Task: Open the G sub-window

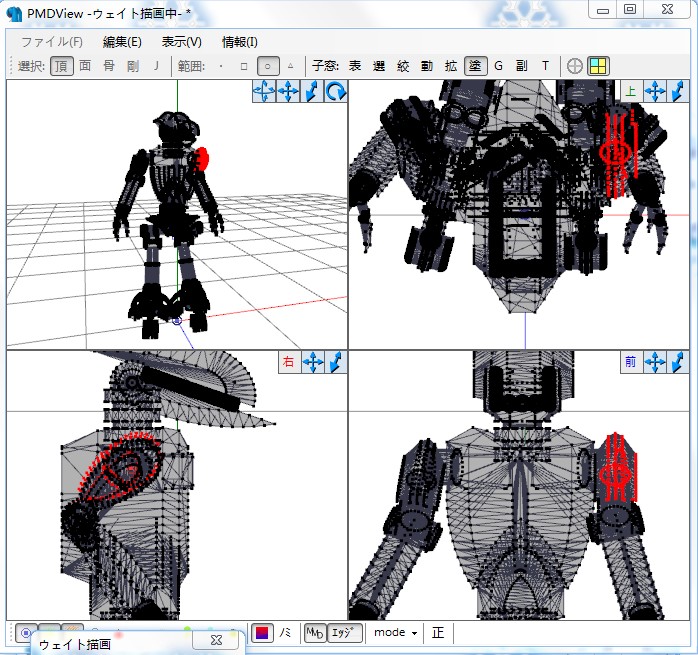Action: click(499, 66)
